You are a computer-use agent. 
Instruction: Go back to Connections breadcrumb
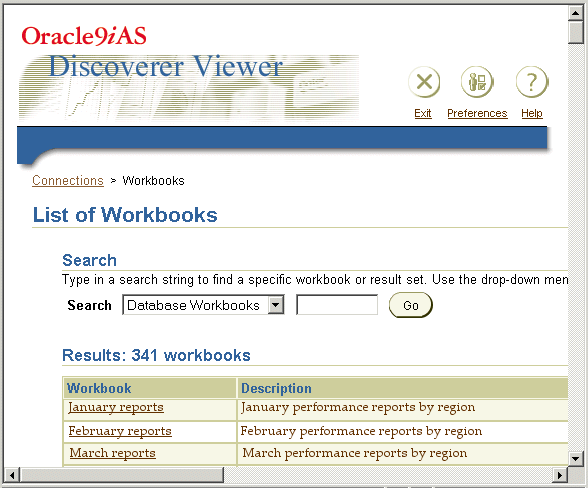tap(68, 180)
